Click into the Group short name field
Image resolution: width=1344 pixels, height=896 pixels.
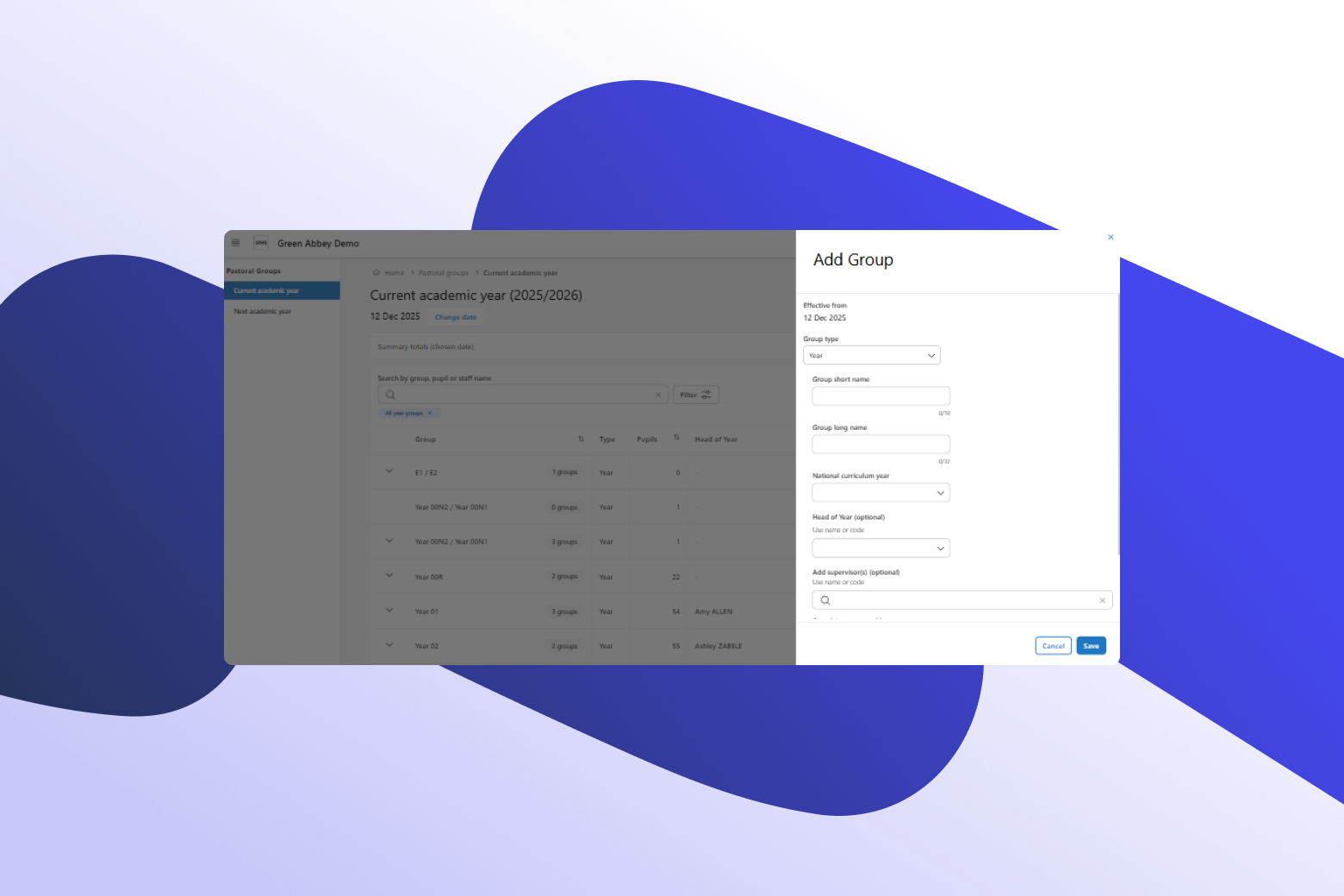click(x=880, y=396)
